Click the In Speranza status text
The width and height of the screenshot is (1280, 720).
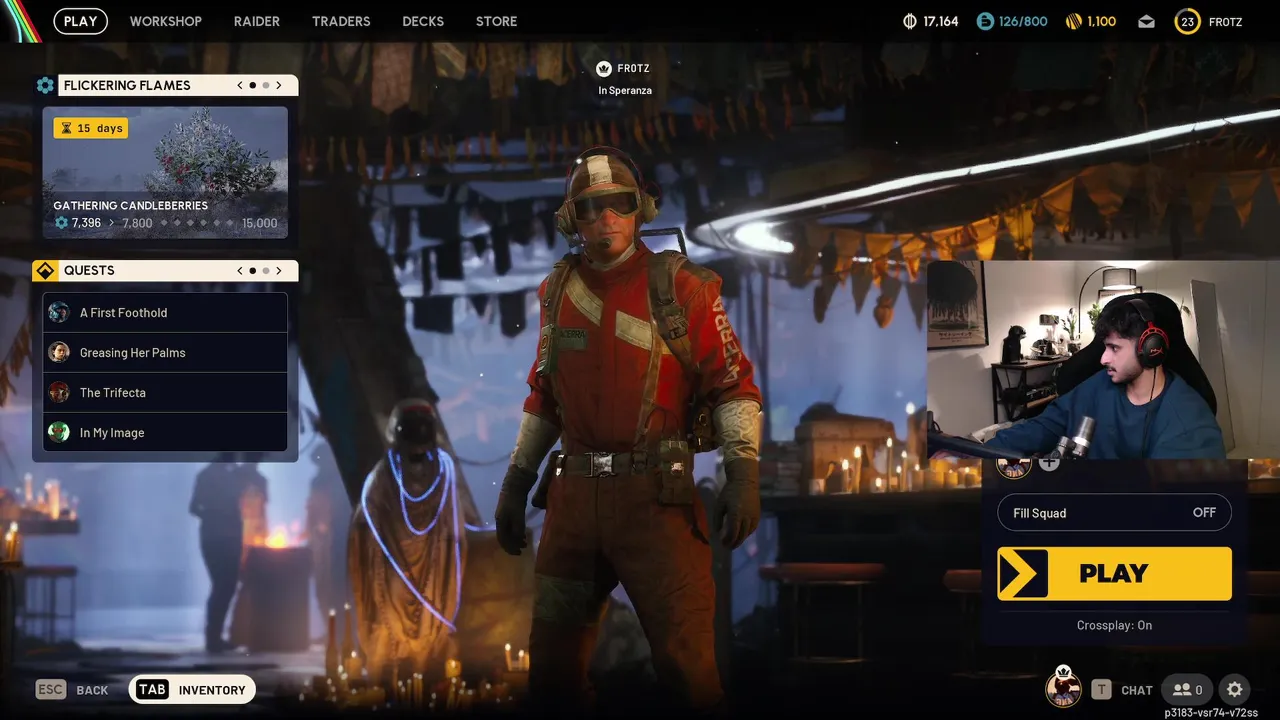click(625, 90)
